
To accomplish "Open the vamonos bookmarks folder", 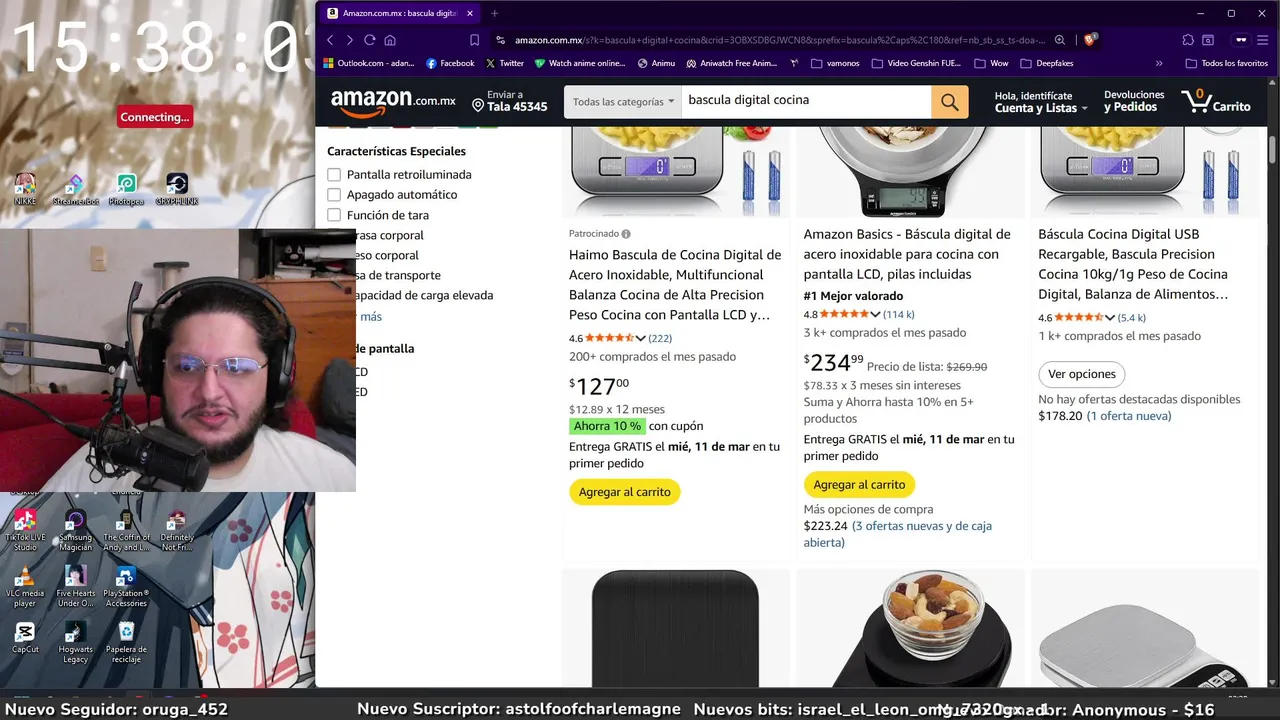I will click(x=834, y=63).
